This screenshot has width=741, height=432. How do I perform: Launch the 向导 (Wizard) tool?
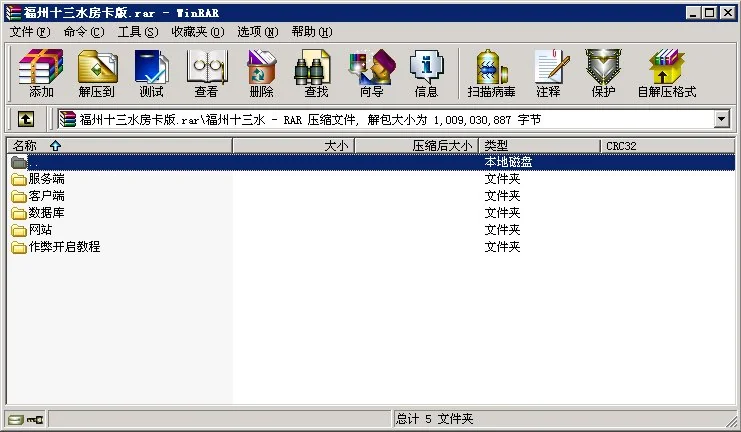(371, 73)
